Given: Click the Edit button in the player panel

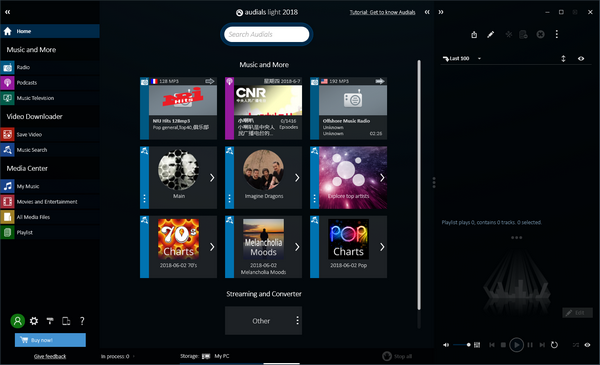Looking at the screenshot, I should (x=577, y=313).
